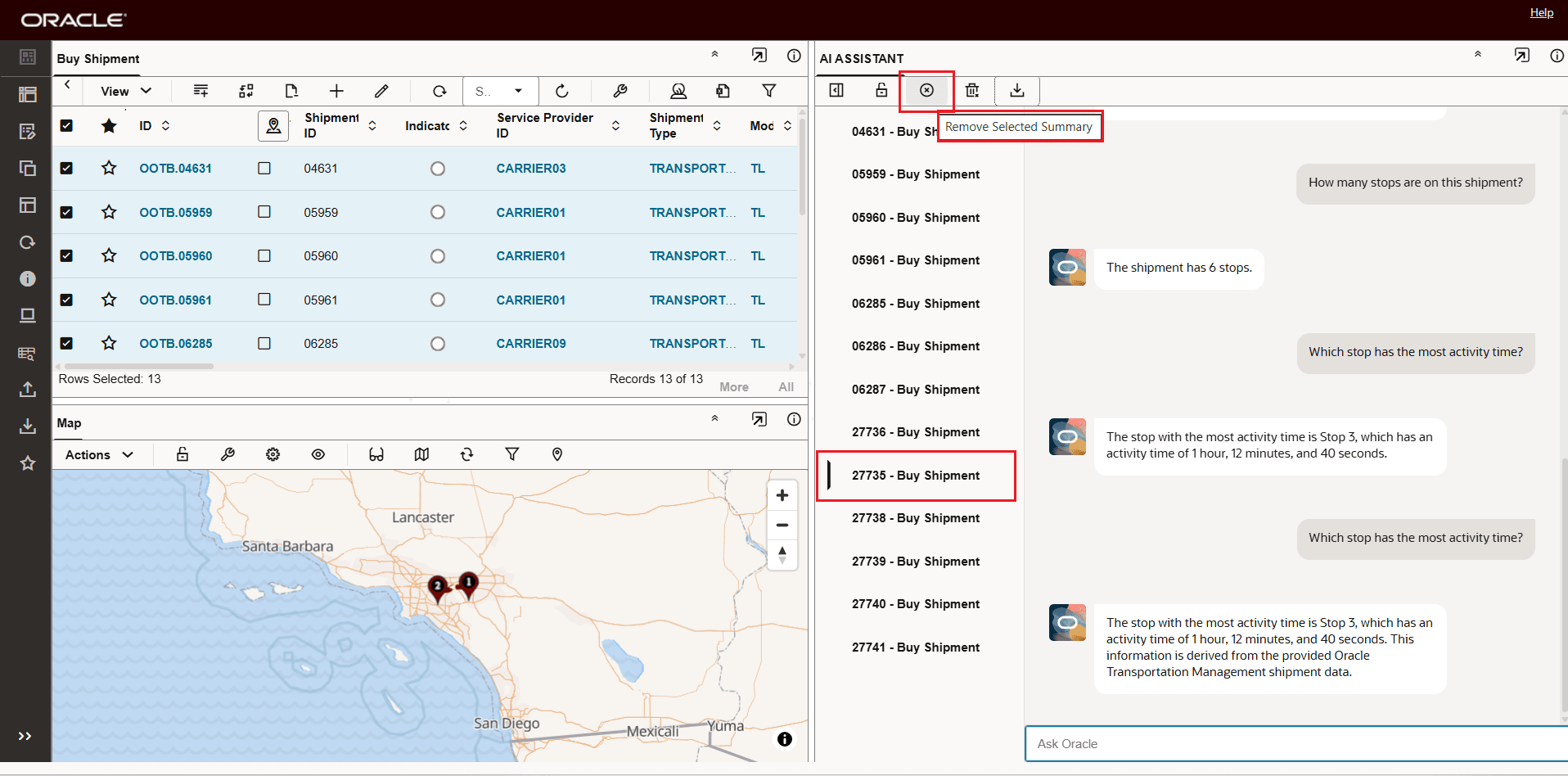
Task: Collapse the AI Assistant panel
Action: click(1478, 54)
